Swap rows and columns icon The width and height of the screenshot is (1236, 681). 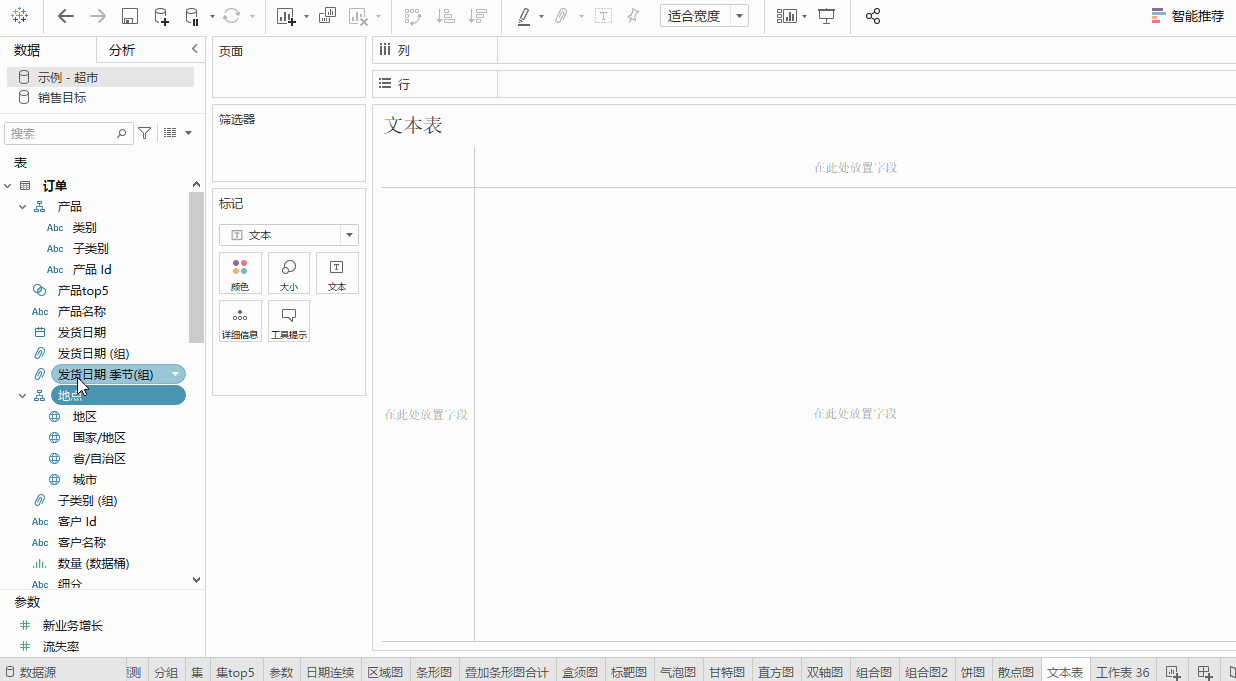tap(412, 16)
